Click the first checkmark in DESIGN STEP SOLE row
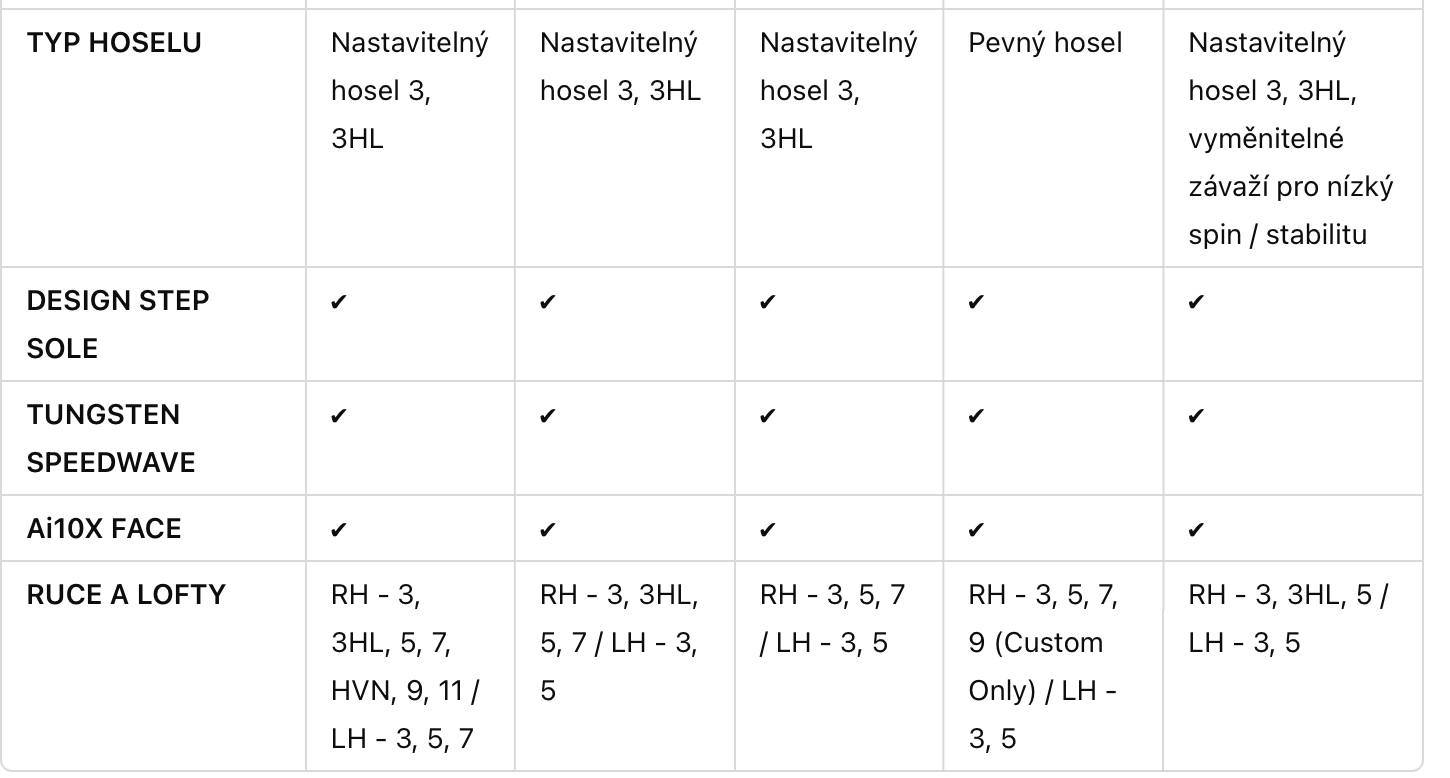Screen dimensions: 1450x778 click(x=338, y=302)
